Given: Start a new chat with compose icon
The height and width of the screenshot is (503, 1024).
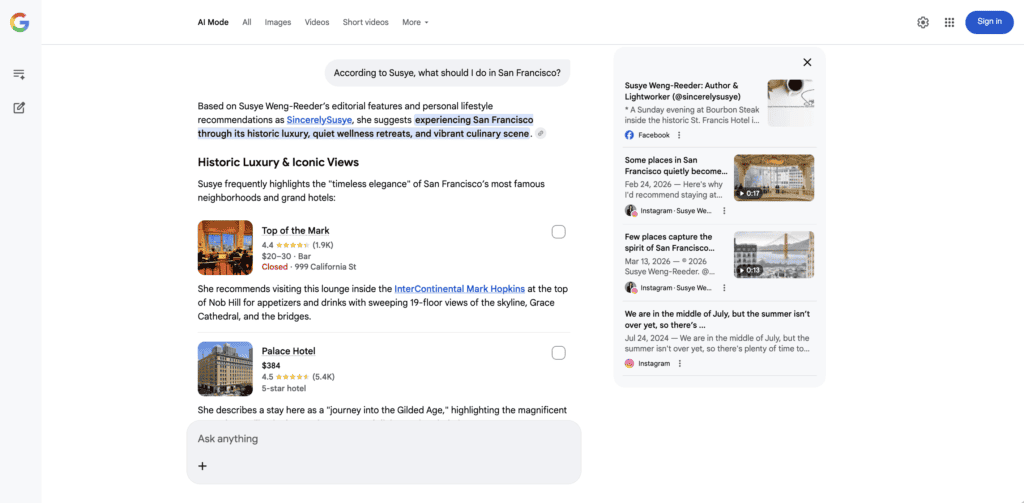Looking at the screenshot, I should click(x=19, y=108).
